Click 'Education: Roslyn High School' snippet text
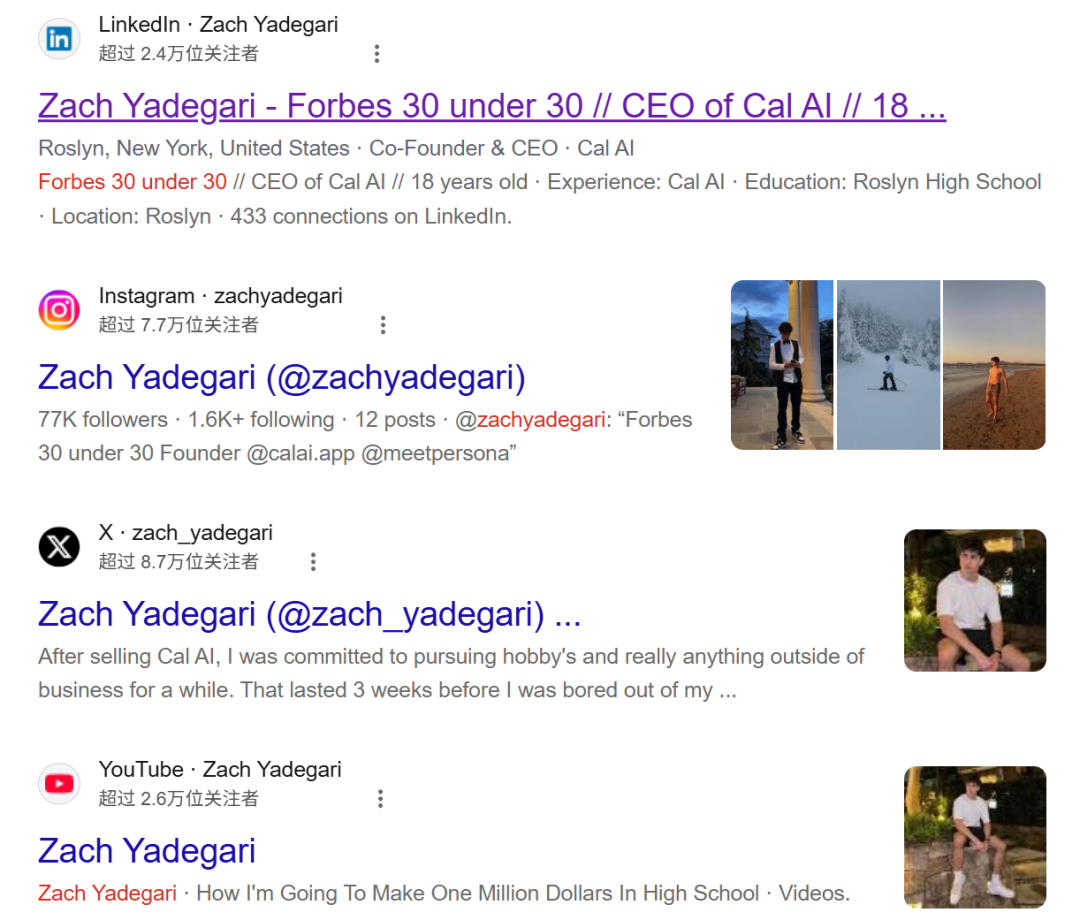 point(893,182)
